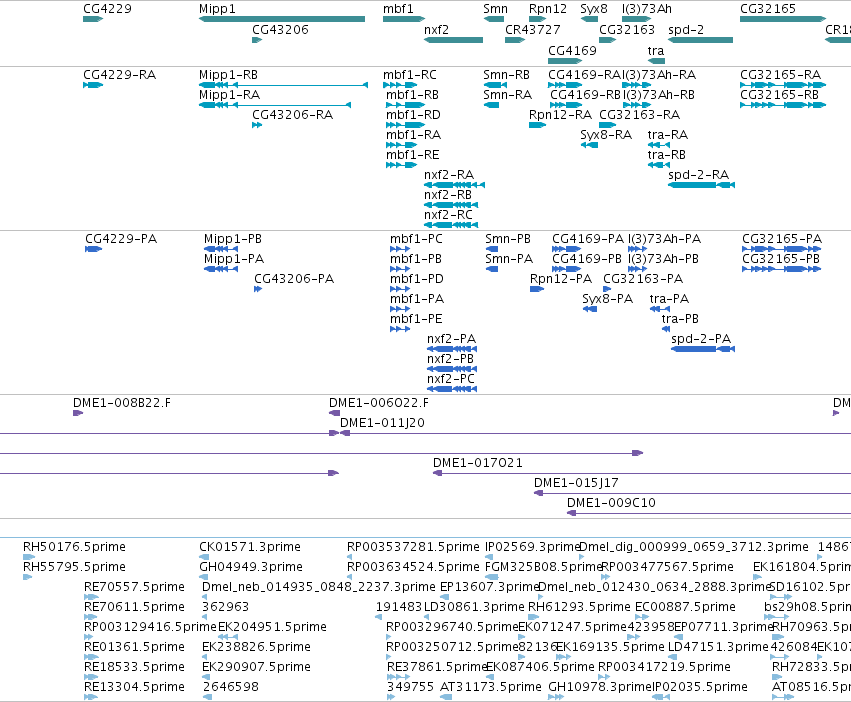Select the spd-2 gene bar

(x=701, y=40)
